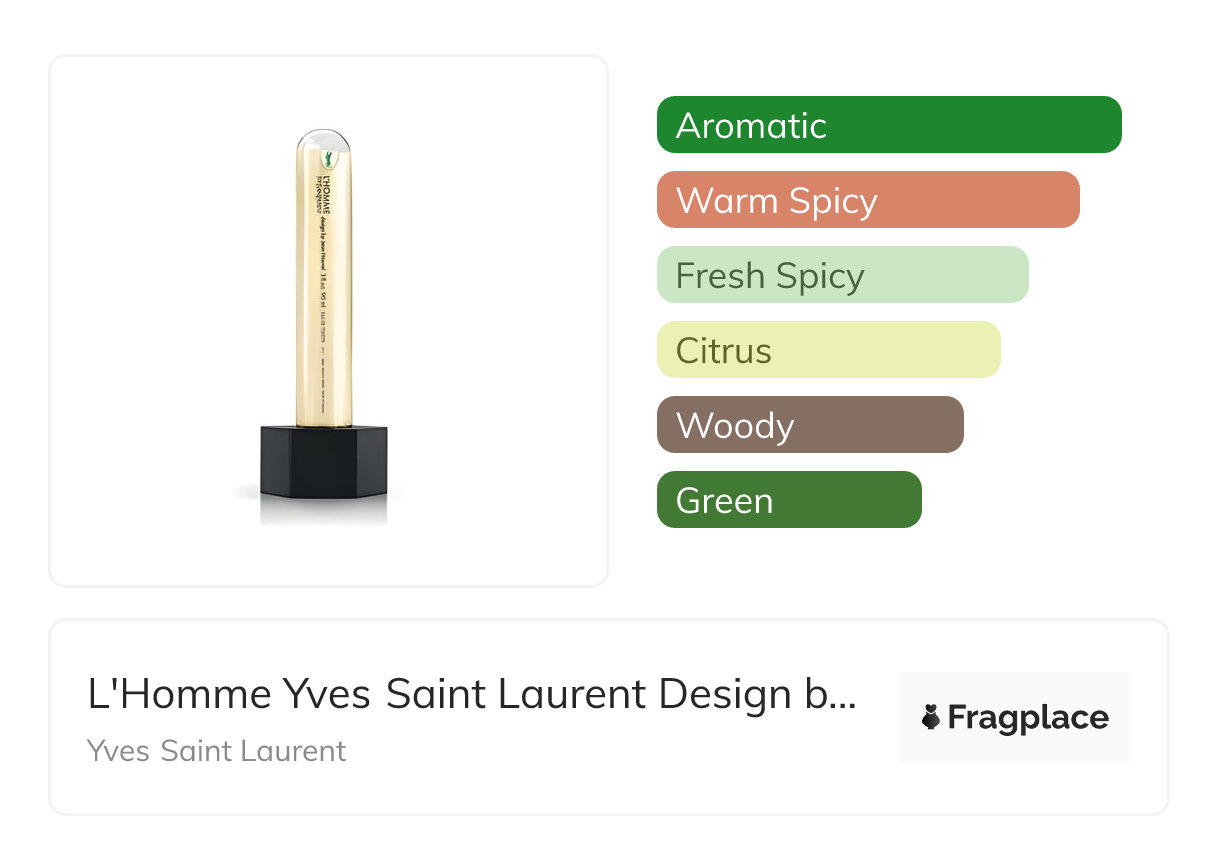
Task: Click the black hexagonal bottle base
Action: click(323, 462)
